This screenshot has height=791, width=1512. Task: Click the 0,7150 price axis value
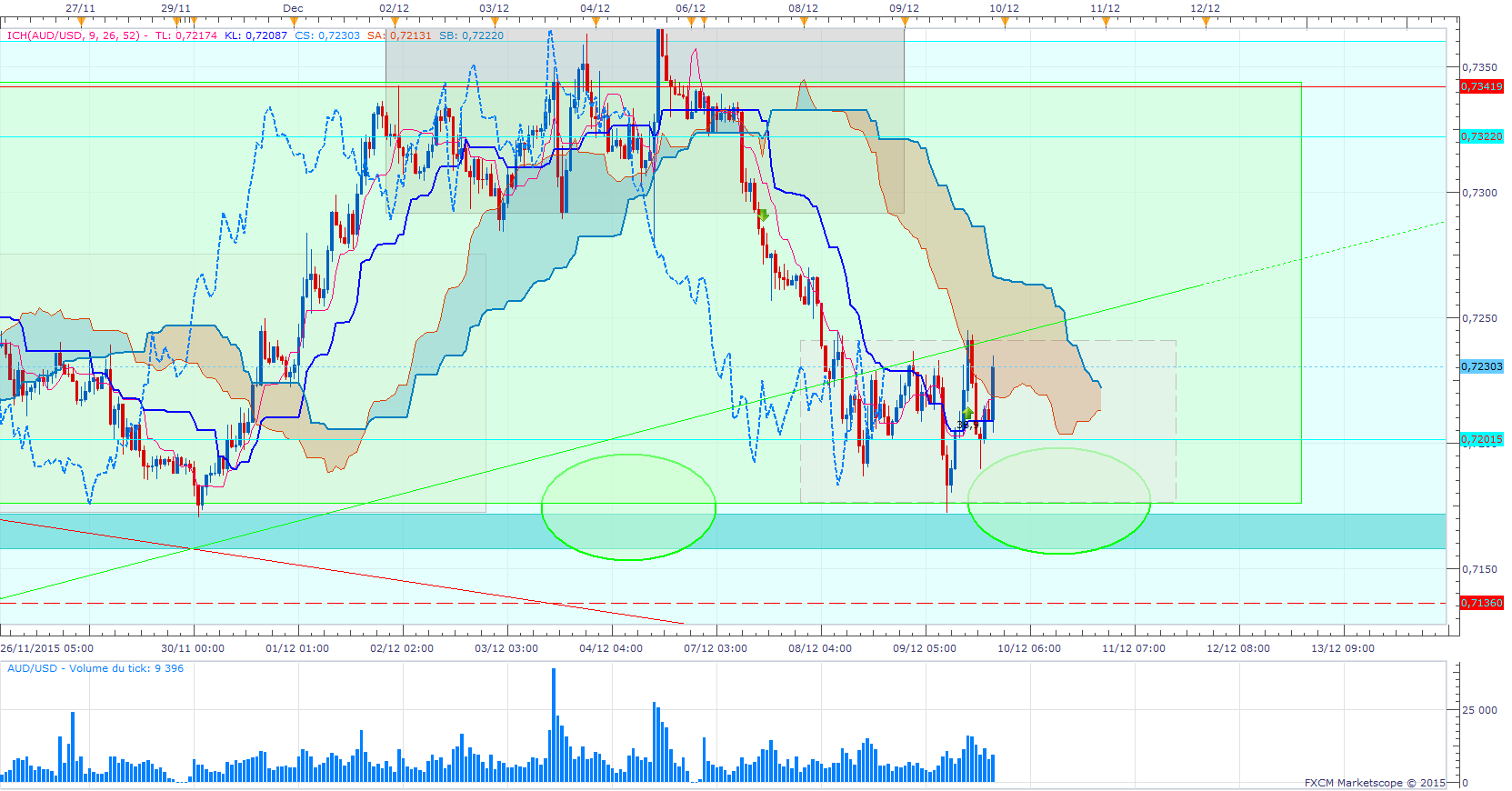(x=1479, y=569)
